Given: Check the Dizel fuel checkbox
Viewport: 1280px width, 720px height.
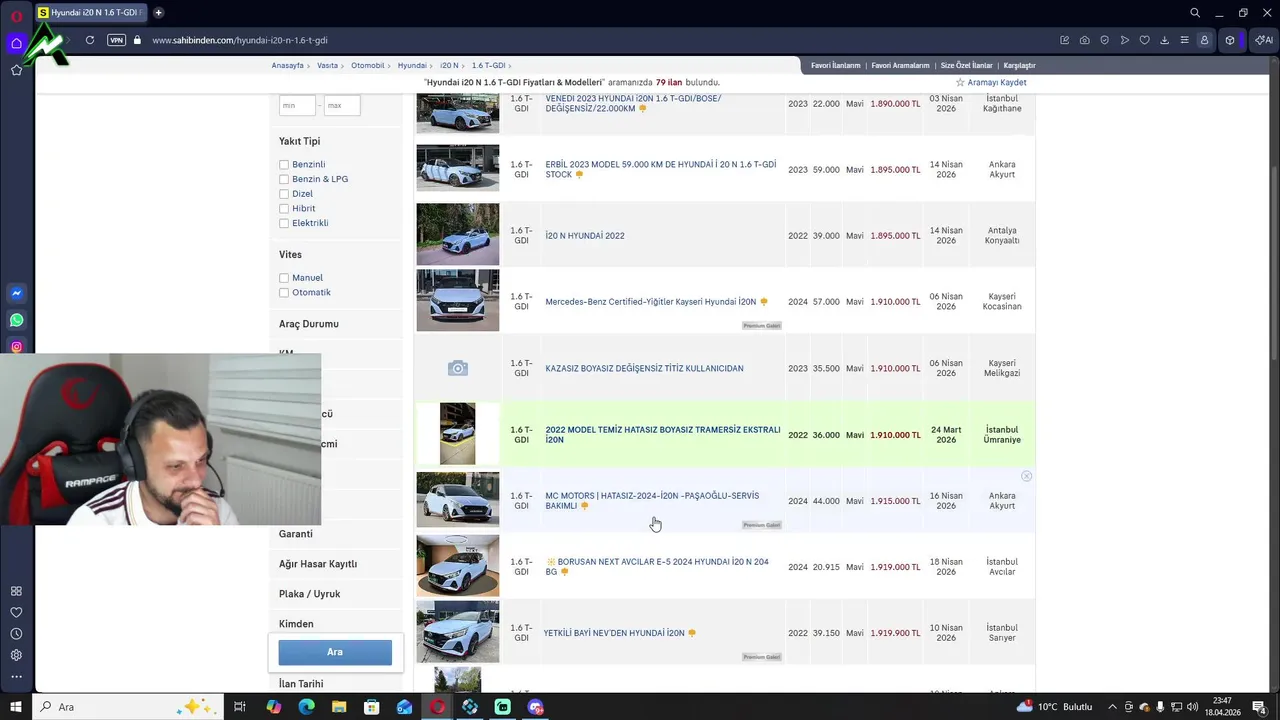Looking at the screenshot, I should pyautogui.click(x=284, y=194).
